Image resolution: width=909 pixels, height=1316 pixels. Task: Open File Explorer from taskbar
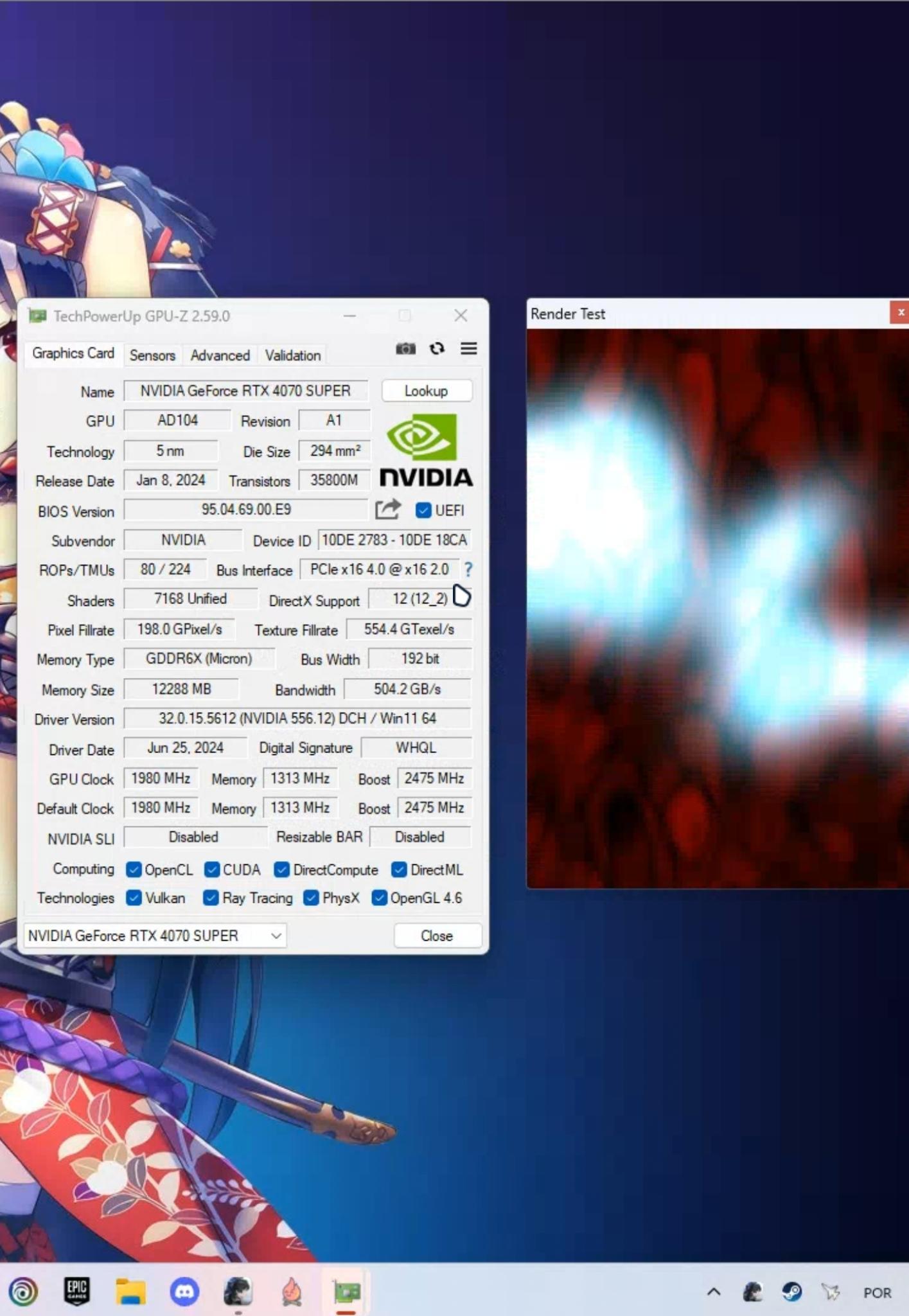(x=130, y=1291)
